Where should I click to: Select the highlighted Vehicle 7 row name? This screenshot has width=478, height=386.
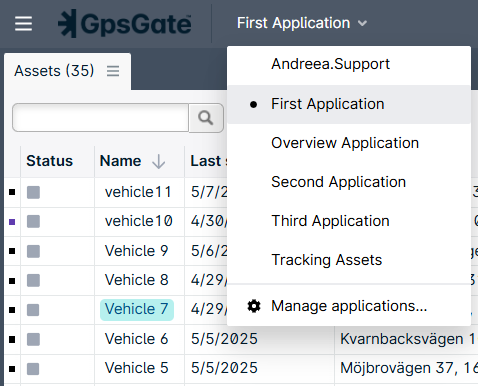(137, 309)
